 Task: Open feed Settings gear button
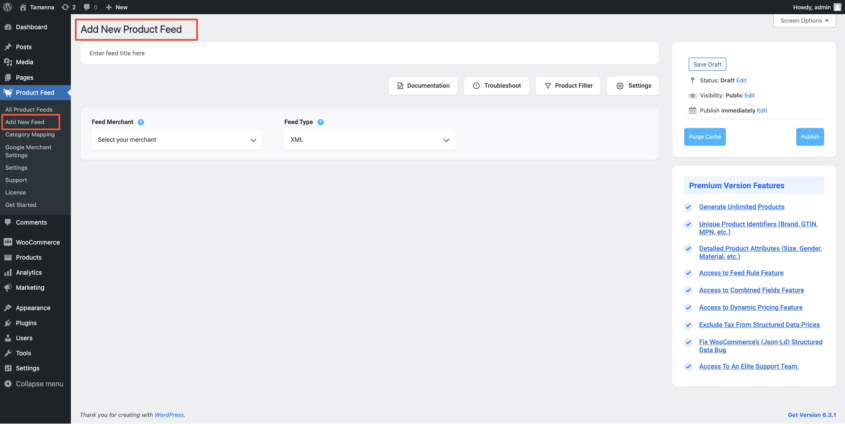[633, 86]
